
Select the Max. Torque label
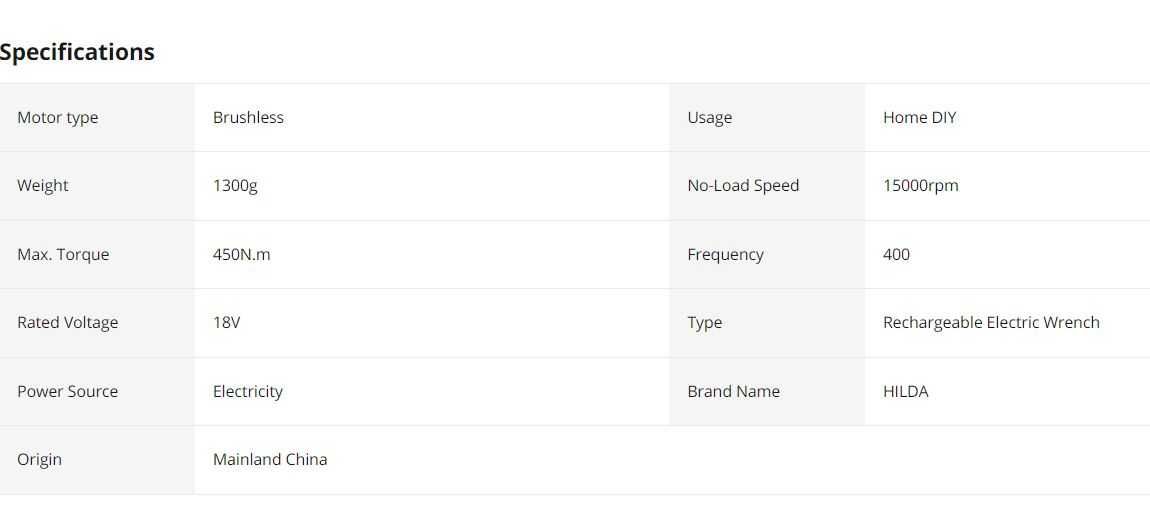pyautogui.click(x=63, y=254)
